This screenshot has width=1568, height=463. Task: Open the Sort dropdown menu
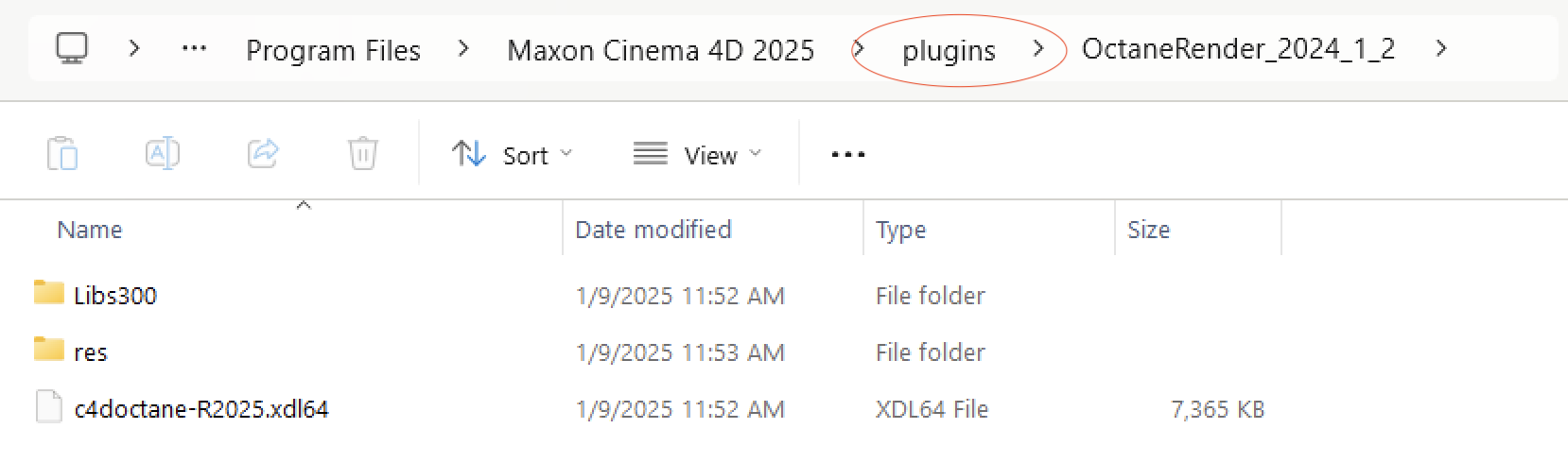click(513, 155)
